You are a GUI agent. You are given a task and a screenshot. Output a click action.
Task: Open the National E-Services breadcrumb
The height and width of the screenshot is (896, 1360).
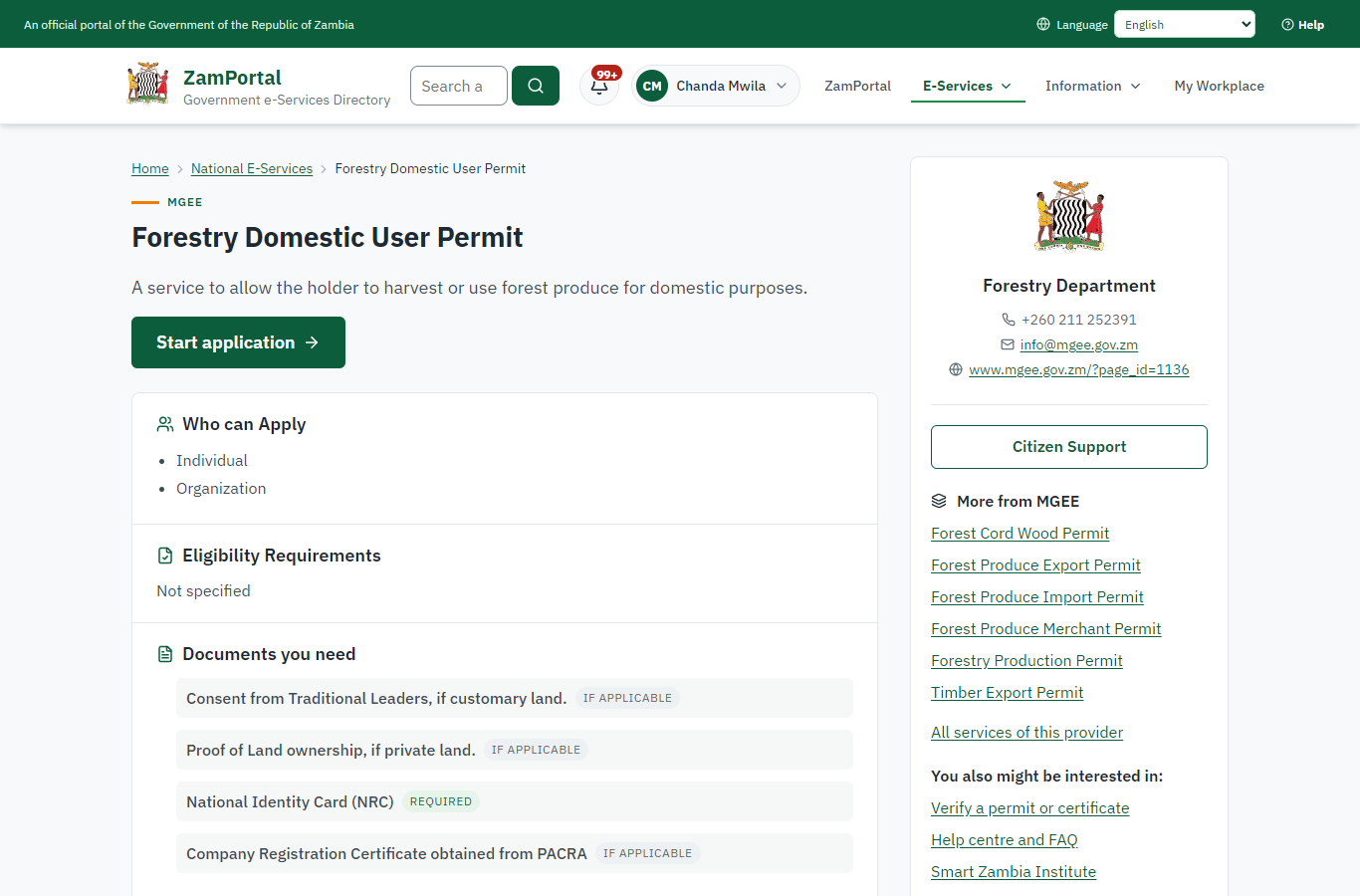[x=252, y=168]
